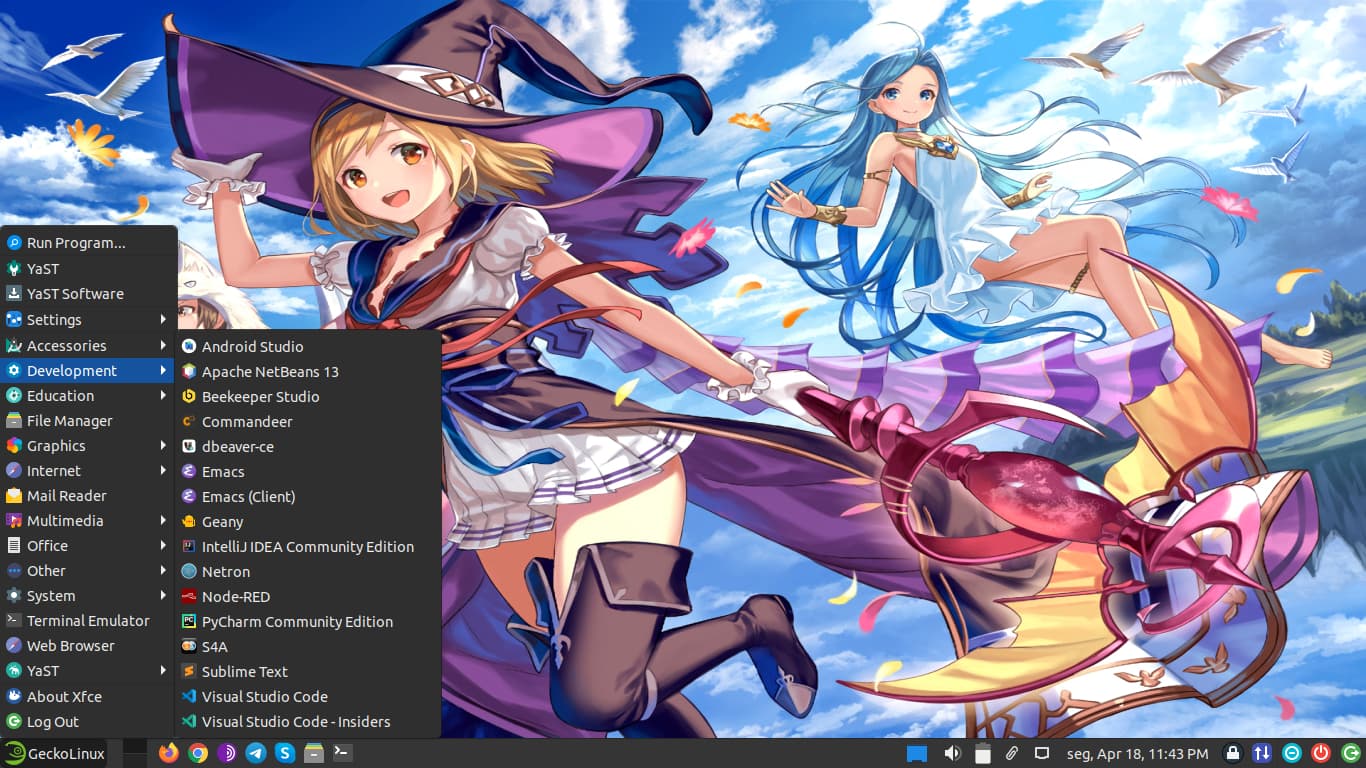1366x768 pixels.
Task: Click the display tray icon
Action: 1041,753
